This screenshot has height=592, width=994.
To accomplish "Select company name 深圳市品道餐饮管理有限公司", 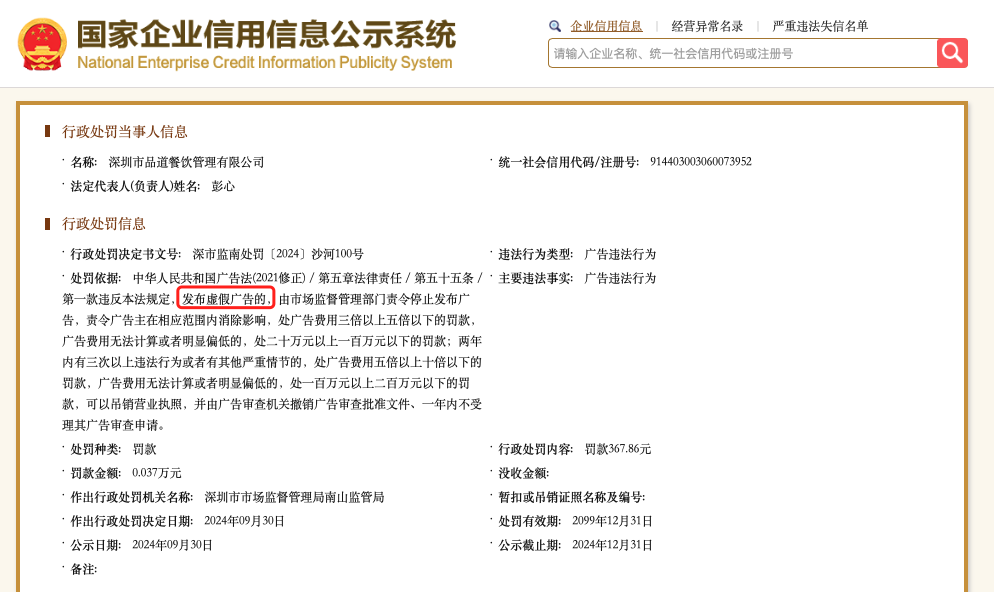I will click(186, 162).
